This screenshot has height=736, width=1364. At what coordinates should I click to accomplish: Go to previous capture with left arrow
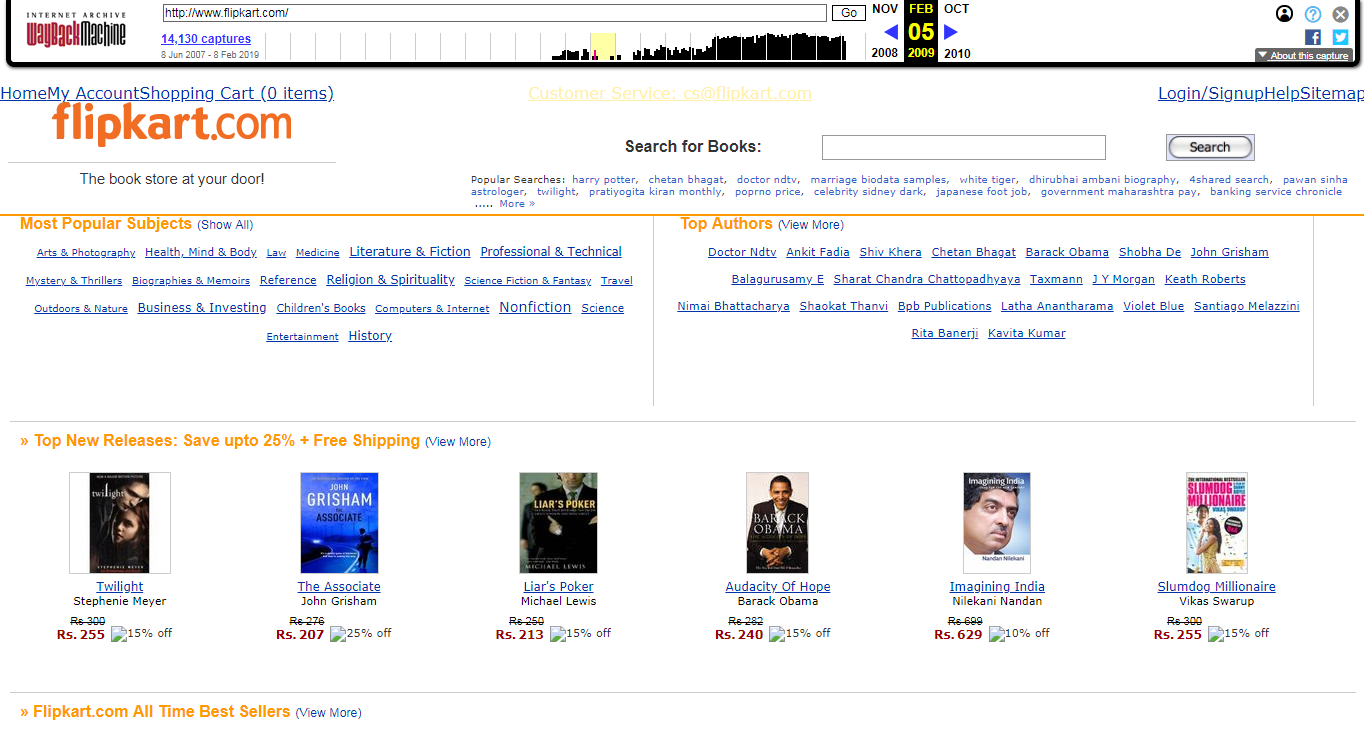(891, 32)
